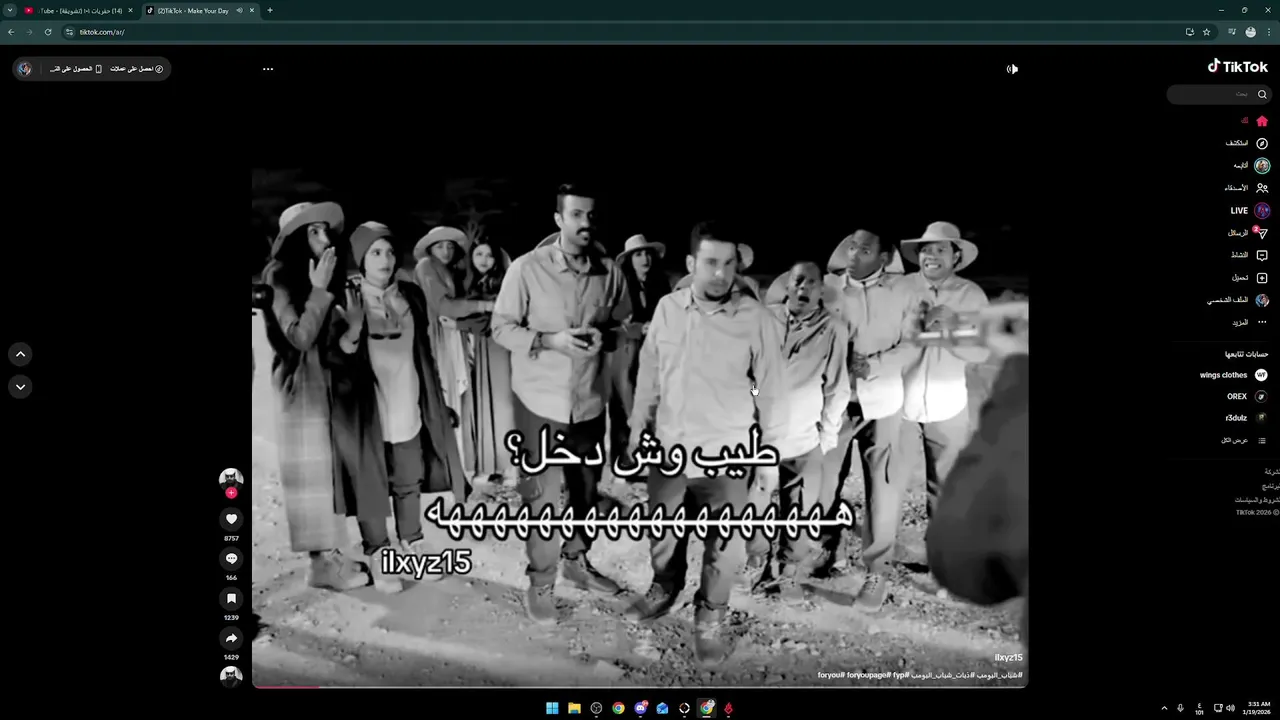Click the search magnifier icon
Screen dimensions: 1280x720
pos(1262,94)
